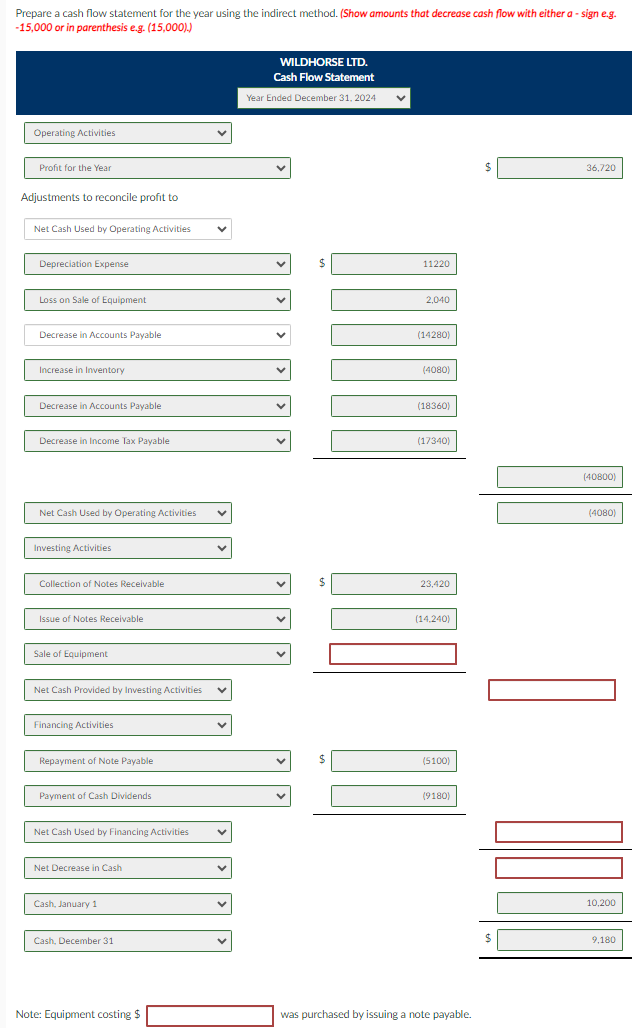Click the (5100) Repayment of Note Payable amount
The image size is (640, 1028).
click(x=393, y=761)
